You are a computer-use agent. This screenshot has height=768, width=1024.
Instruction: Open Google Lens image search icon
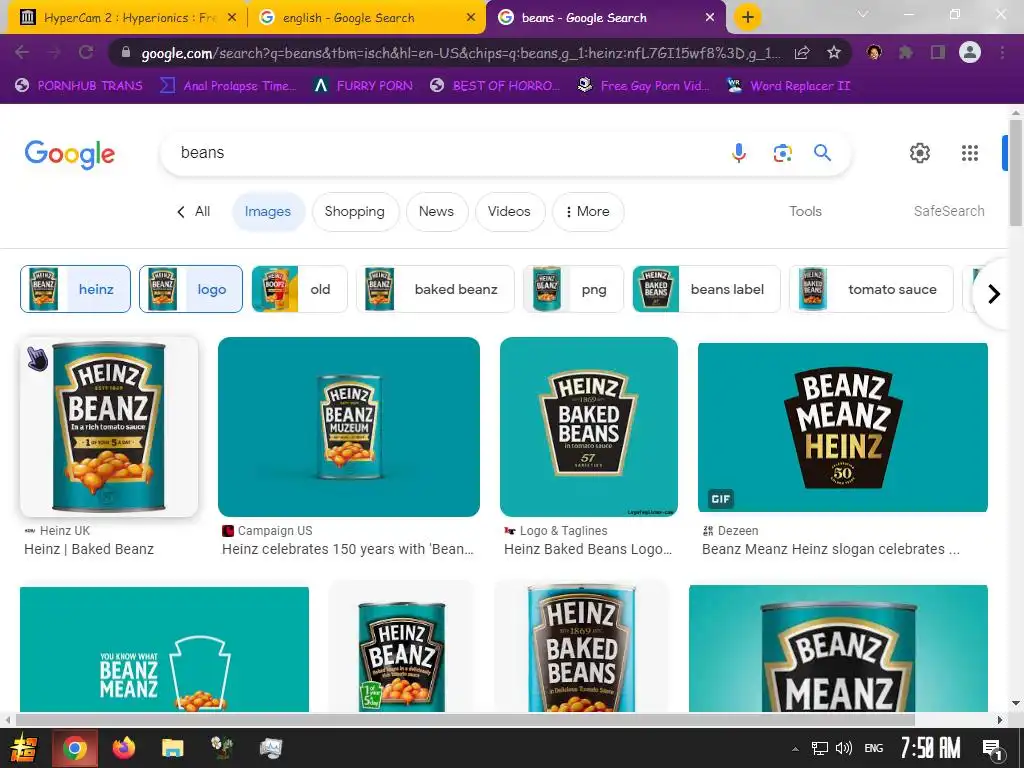782,153
